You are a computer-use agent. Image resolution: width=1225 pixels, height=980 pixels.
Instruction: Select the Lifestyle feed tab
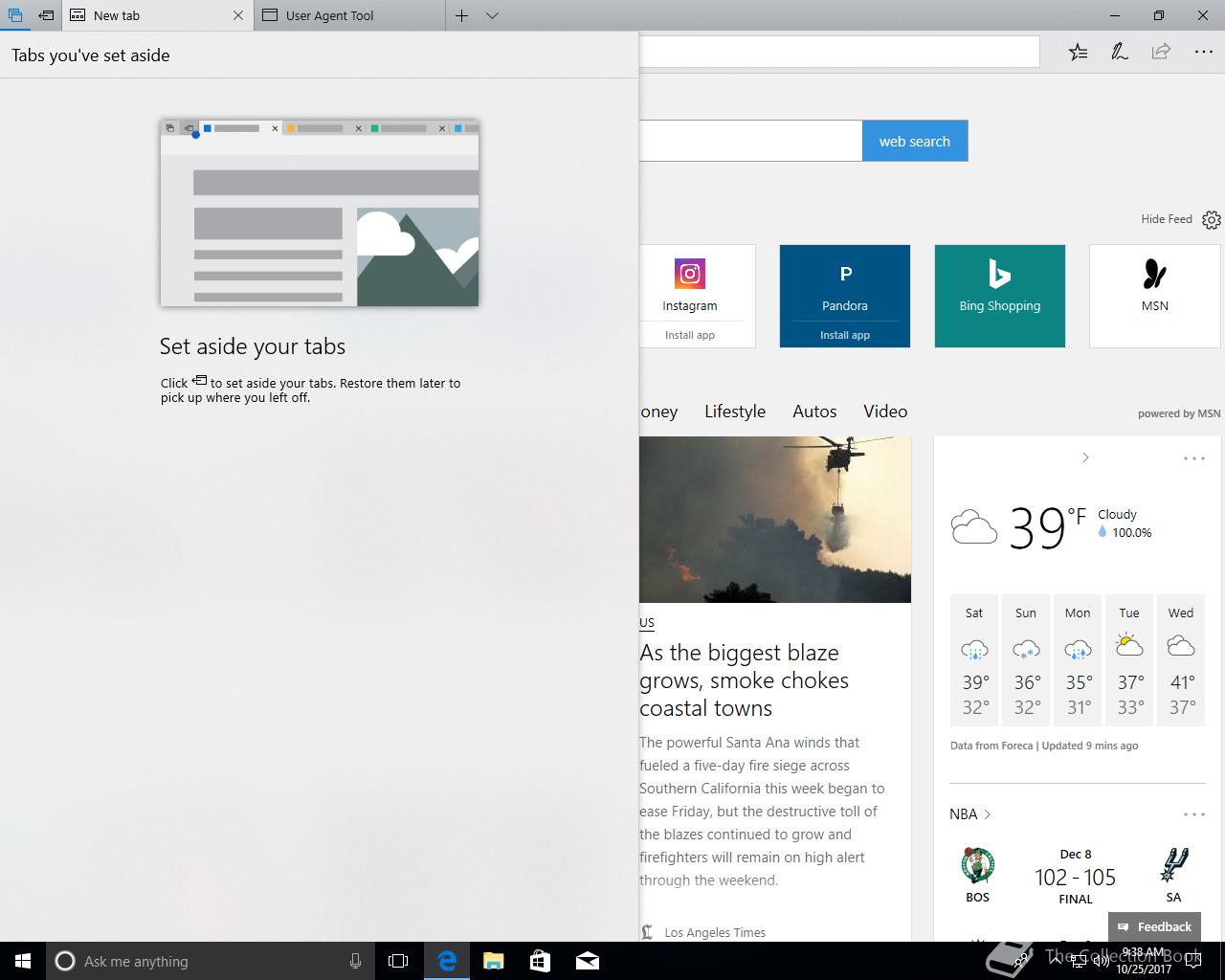point(735,412)
